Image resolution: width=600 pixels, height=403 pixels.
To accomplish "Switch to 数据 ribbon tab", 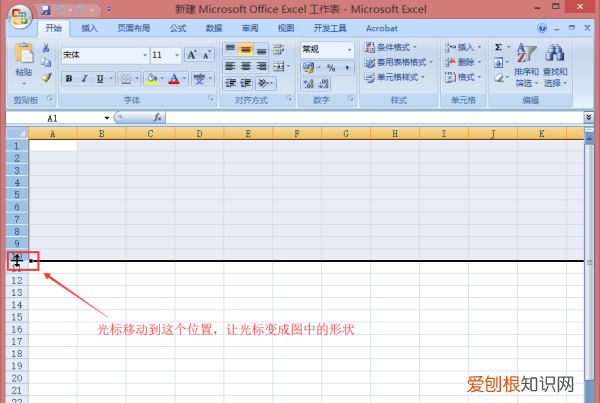I will click(x=214, y=28).
